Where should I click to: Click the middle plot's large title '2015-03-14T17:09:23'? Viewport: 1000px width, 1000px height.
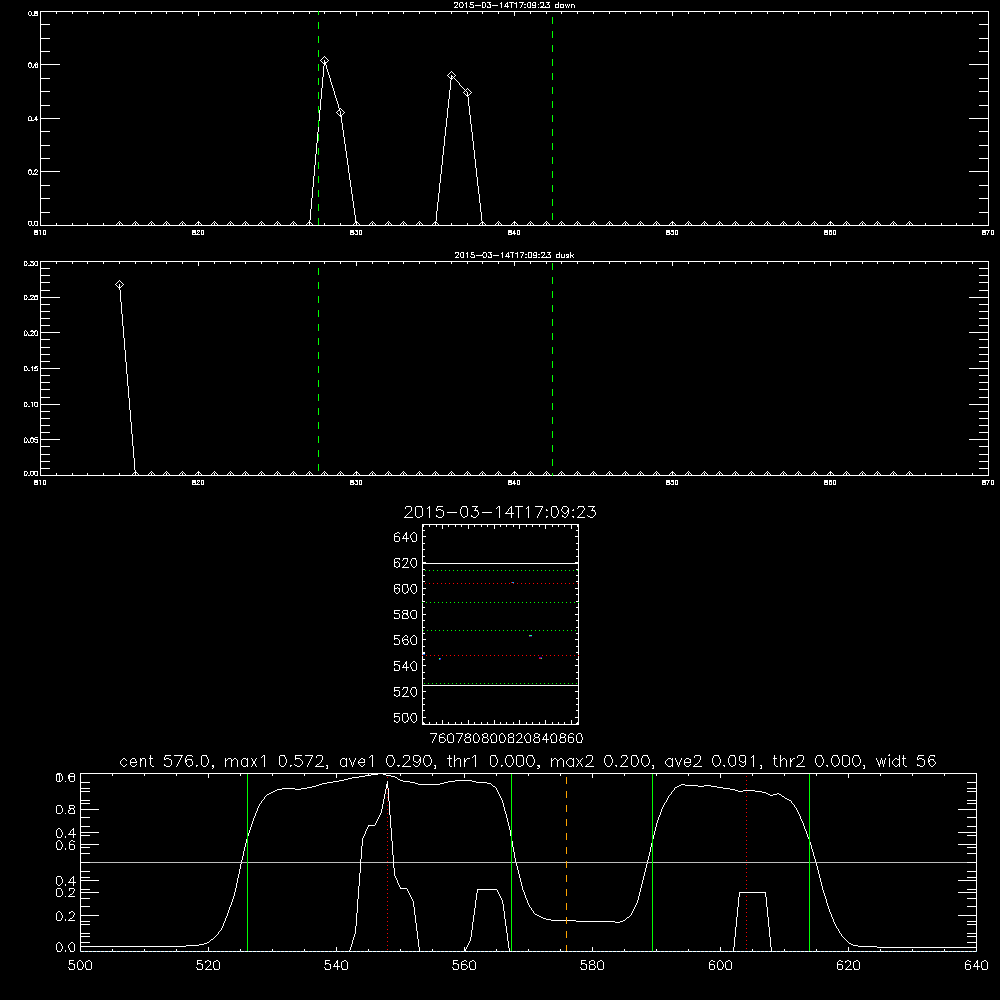500,513
